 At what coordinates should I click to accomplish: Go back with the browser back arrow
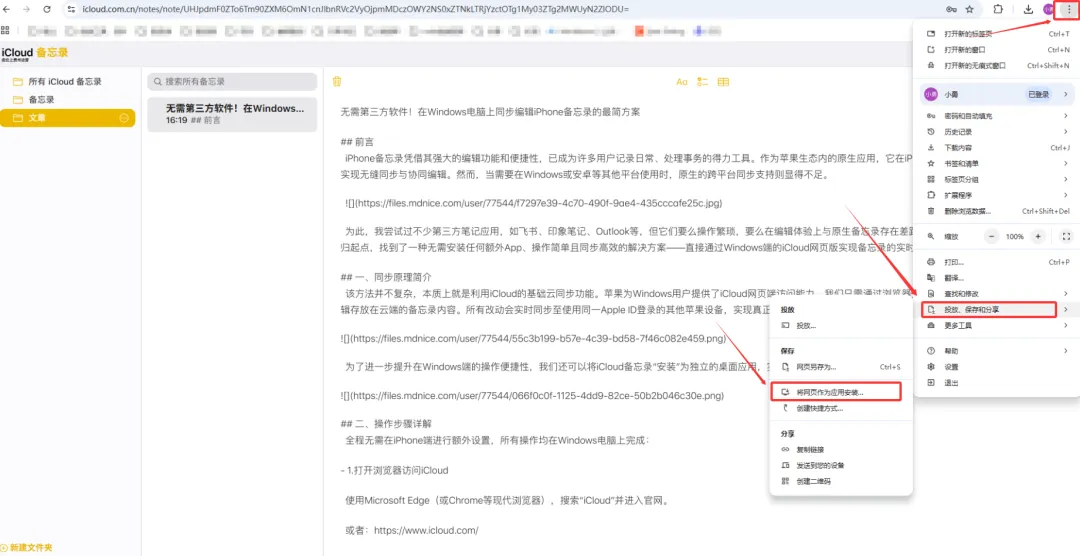[x=7, y=9]
